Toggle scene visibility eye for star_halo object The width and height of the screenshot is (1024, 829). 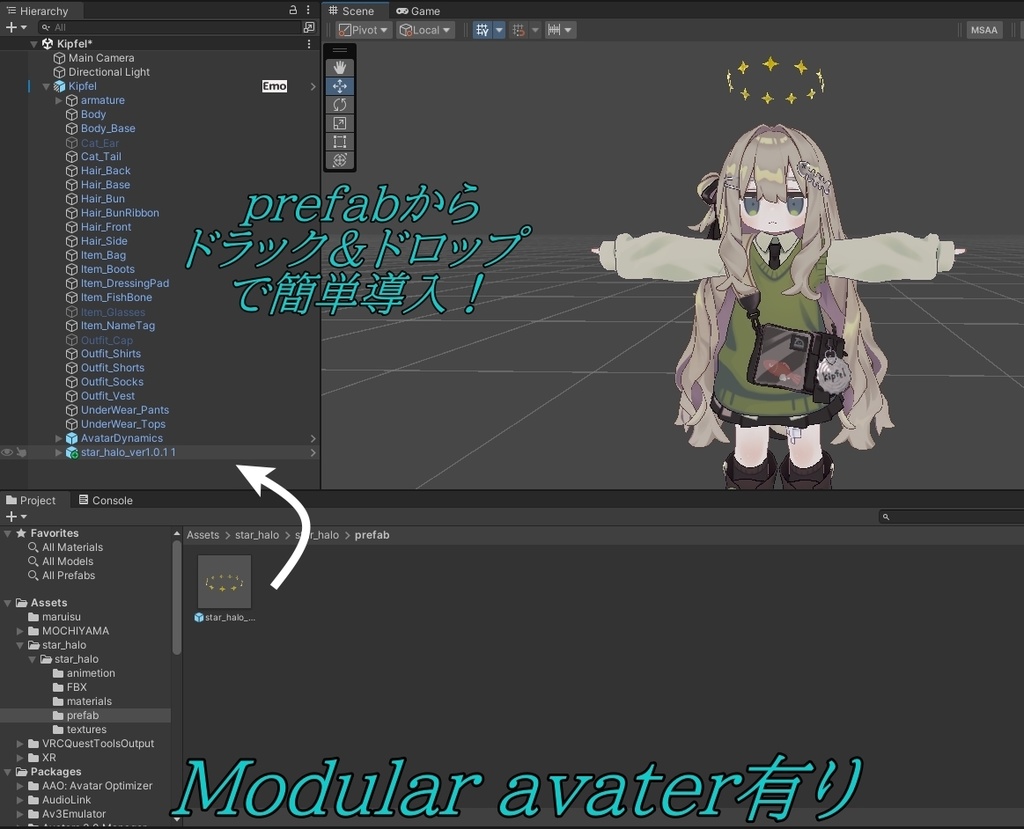pyautogui.click(x=7, y=452)
